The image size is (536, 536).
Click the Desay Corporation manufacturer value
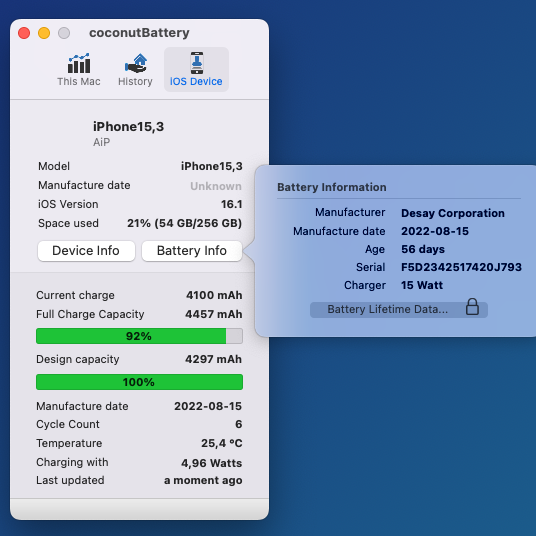pos(453,213)
